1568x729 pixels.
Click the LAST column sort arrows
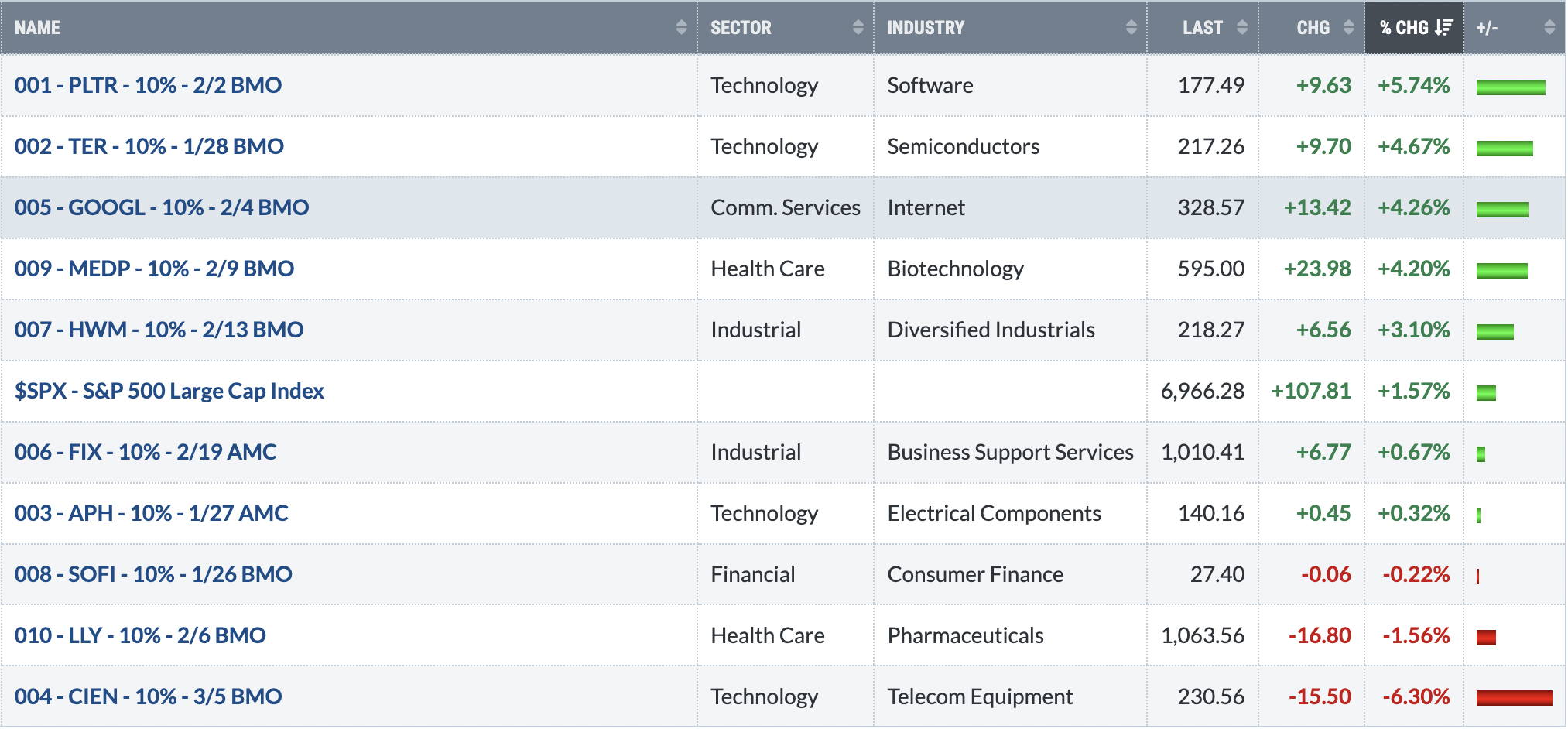pyautogui.click(x=1242, y=28)
